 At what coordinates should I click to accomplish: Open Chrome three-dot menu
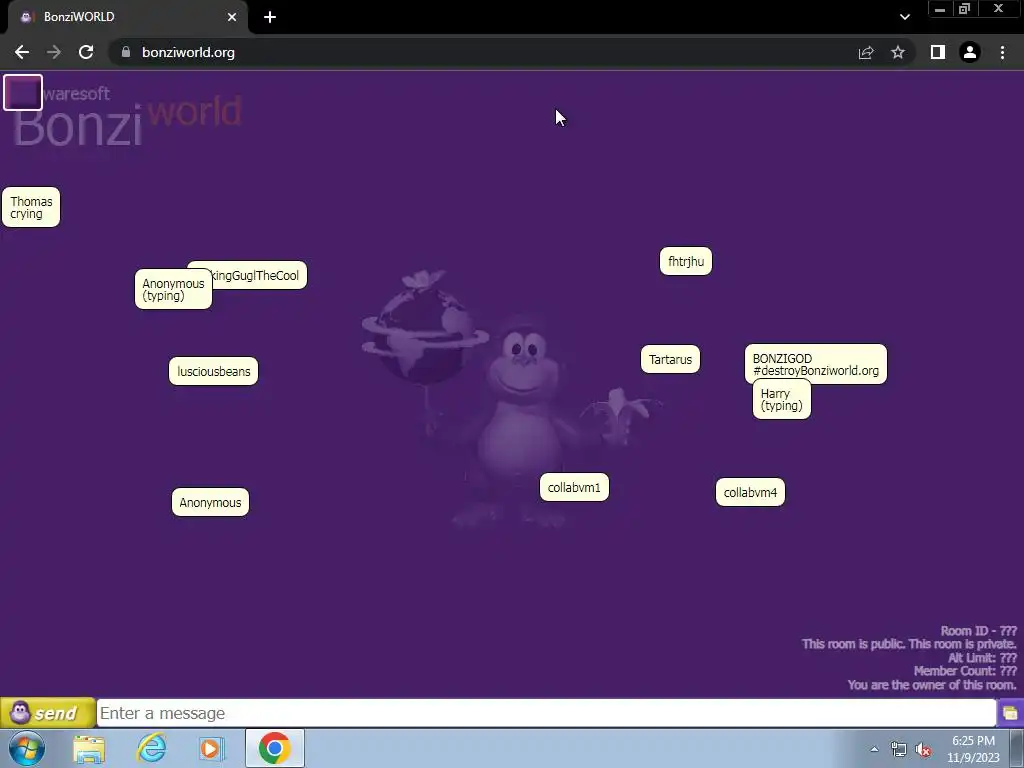pos(1002,52)
